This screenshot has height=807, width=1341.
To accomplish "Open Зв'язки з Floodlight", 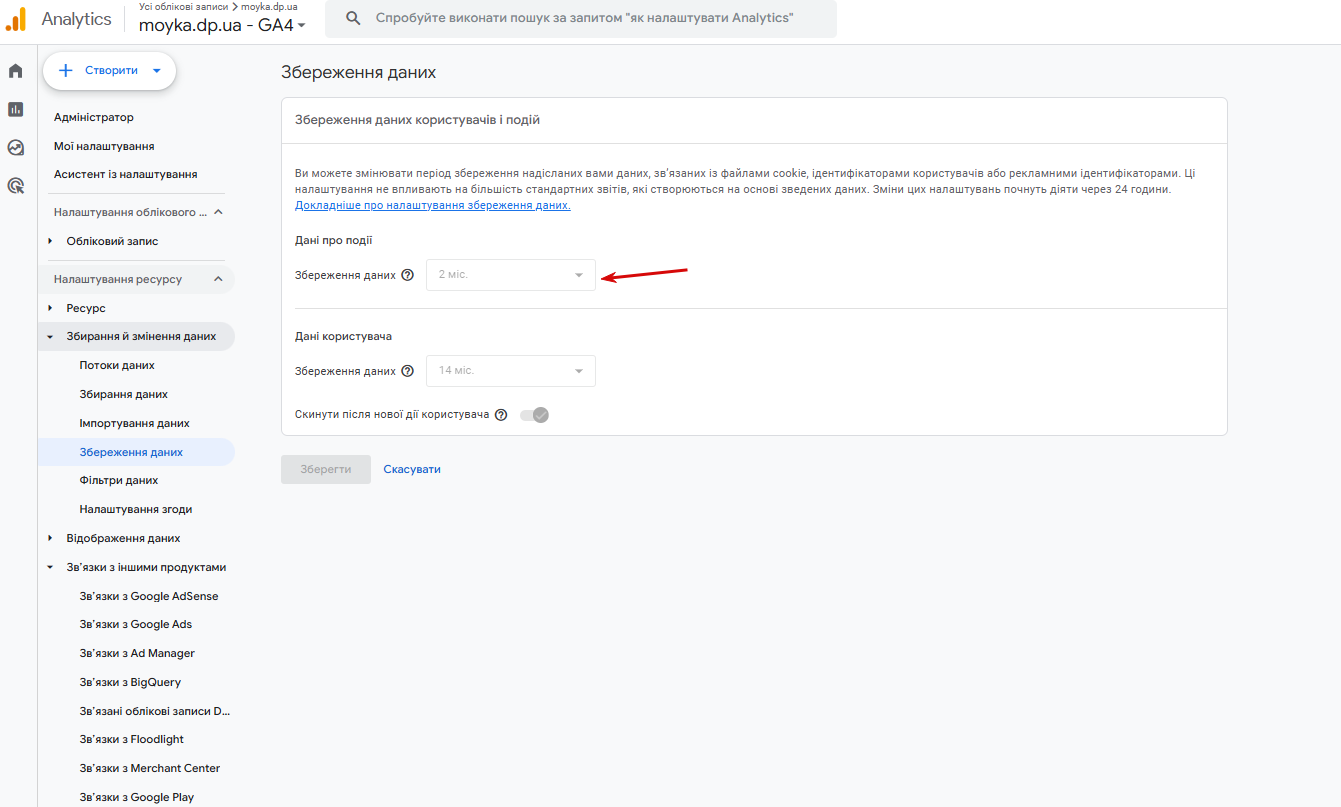I will (x=132, y=739).
